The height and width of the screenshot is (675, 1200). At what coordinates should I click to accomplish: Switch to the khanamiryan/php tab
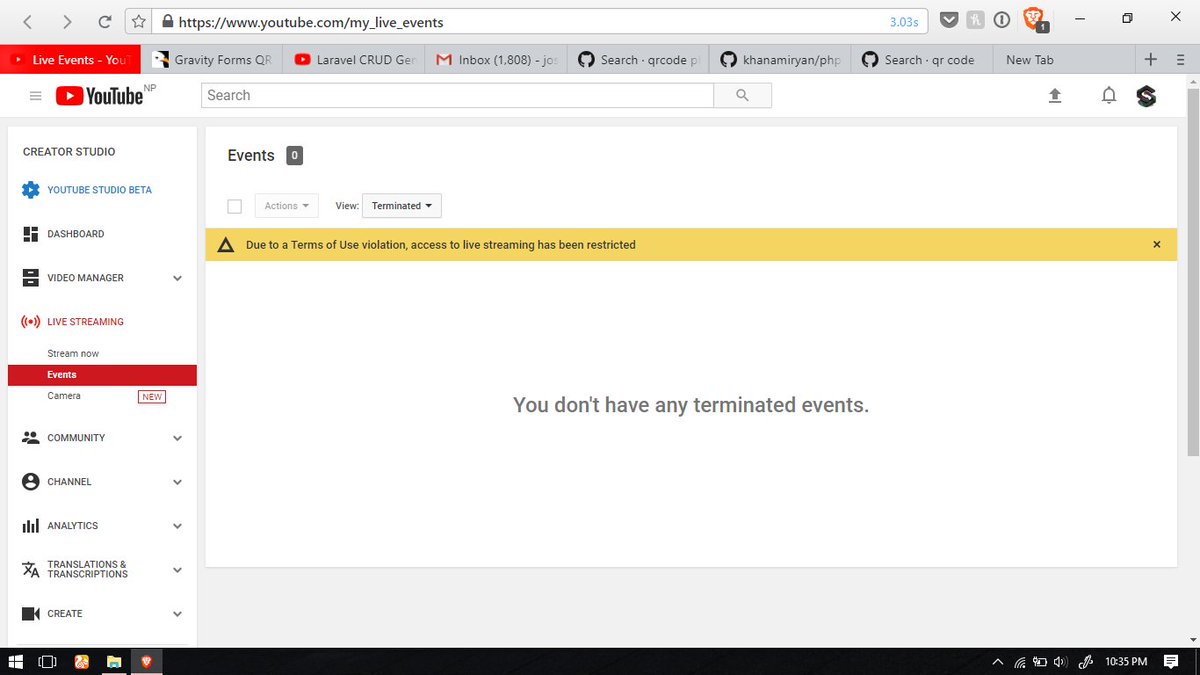(x=782, y=60)
